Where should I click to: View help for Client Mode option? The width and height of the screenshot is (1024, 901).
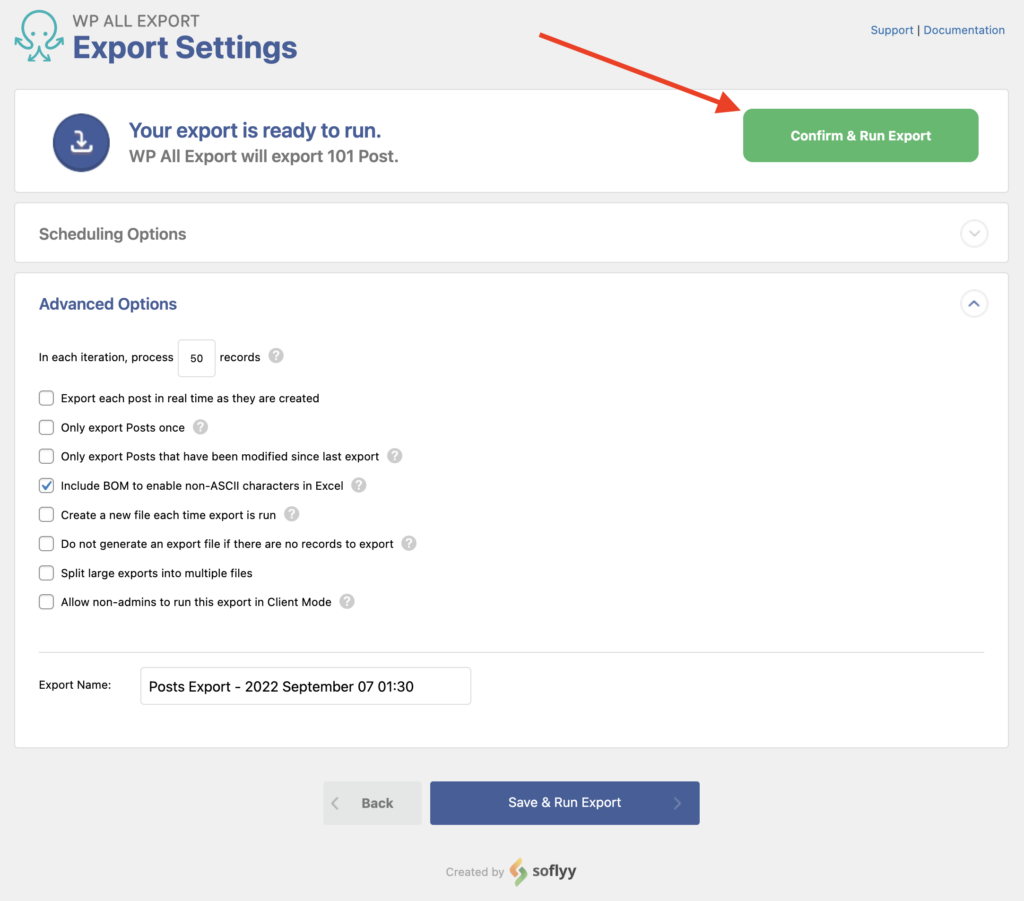click(x=346, y=602)
